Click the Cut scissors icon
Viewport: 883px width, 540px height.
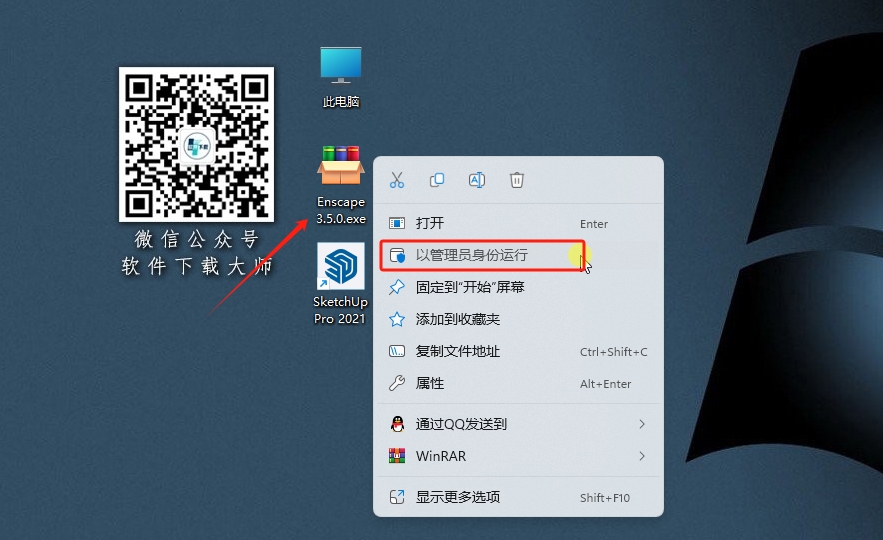pyautogui.click(x=397, y=180)
